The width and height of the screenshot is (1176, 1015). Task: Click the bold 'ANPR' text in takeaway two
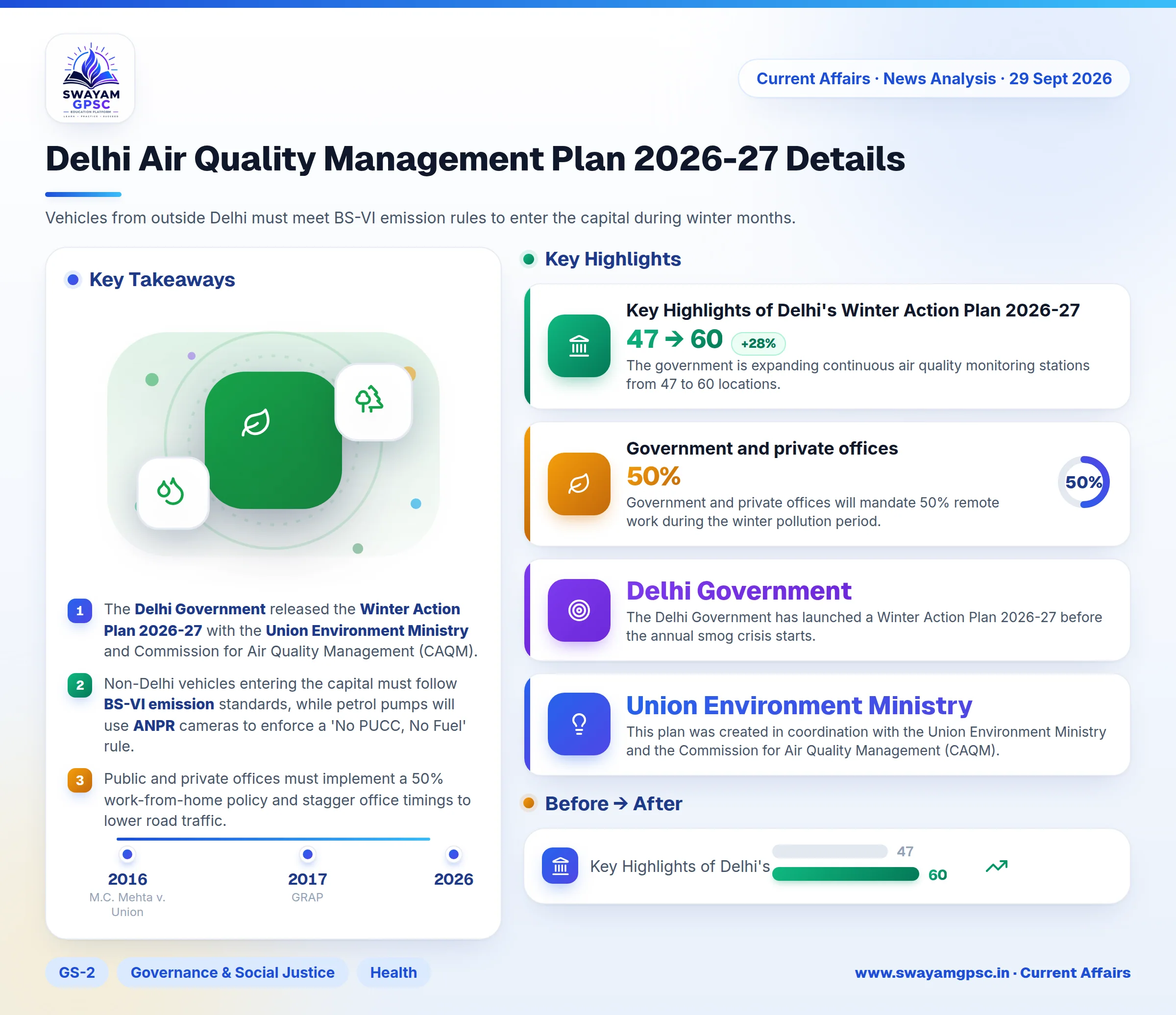click(x=154, y=725)
